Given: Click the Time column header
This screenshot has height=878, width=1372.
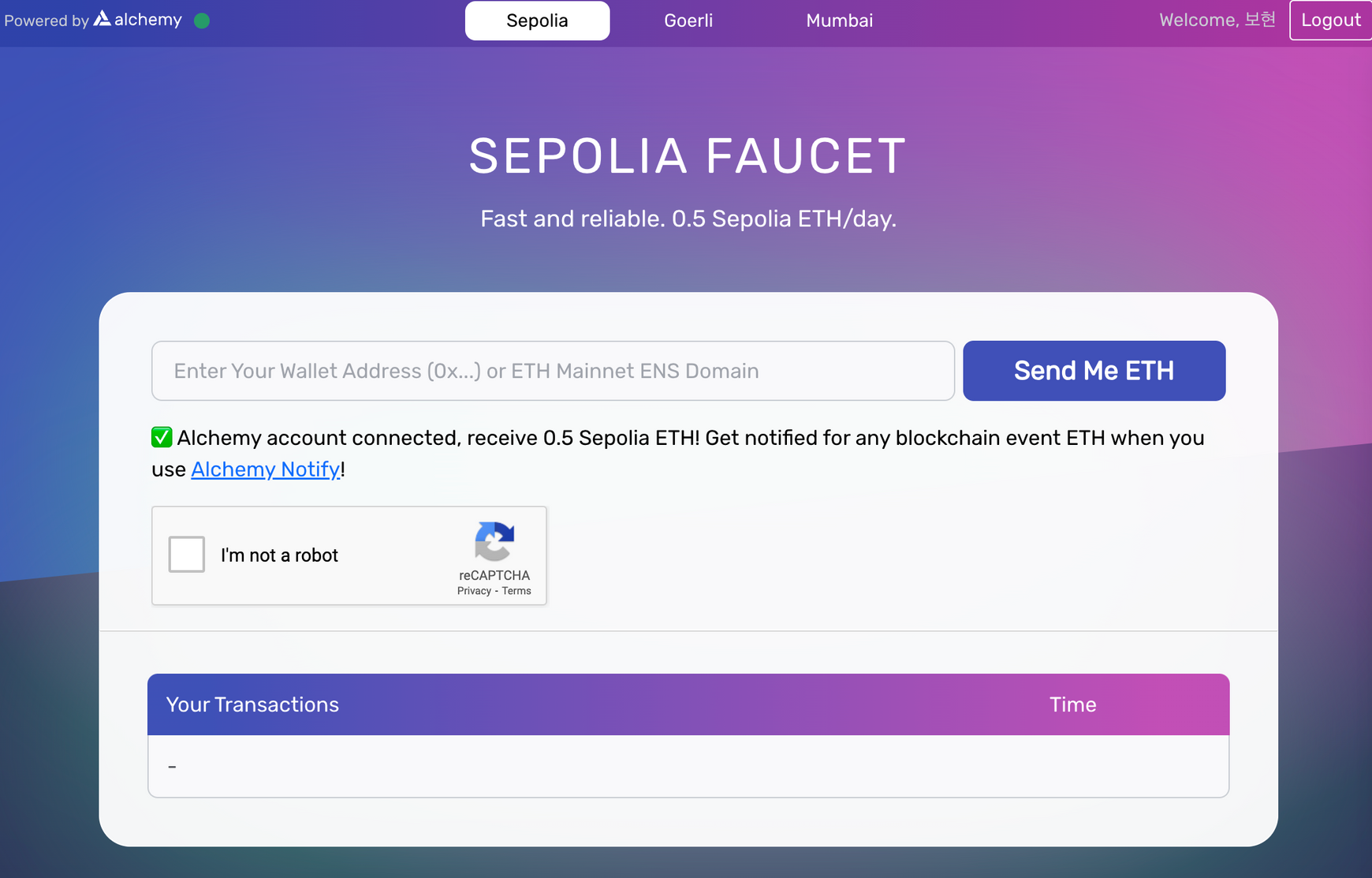Looking at the screenshot, I should [1072, 704].
